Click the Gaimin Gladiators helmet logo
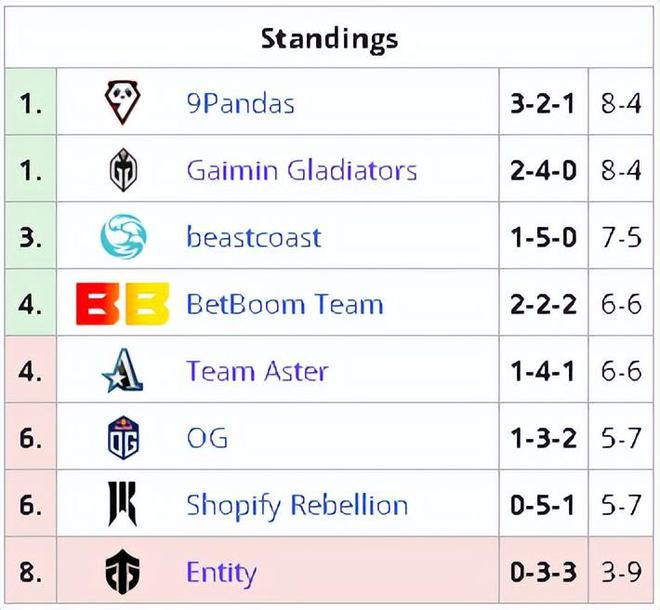Screen dimensions: 660x610 pos(123,170)
